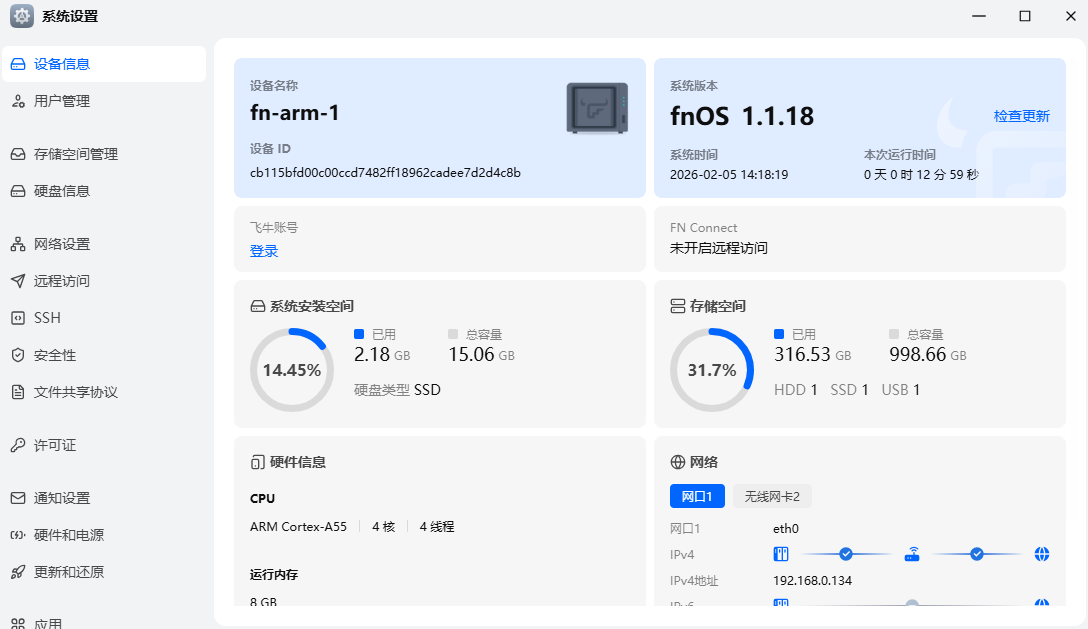Click the eth0 interface name
Viewport: 1088px width, 629px height.
pos(785,528)
